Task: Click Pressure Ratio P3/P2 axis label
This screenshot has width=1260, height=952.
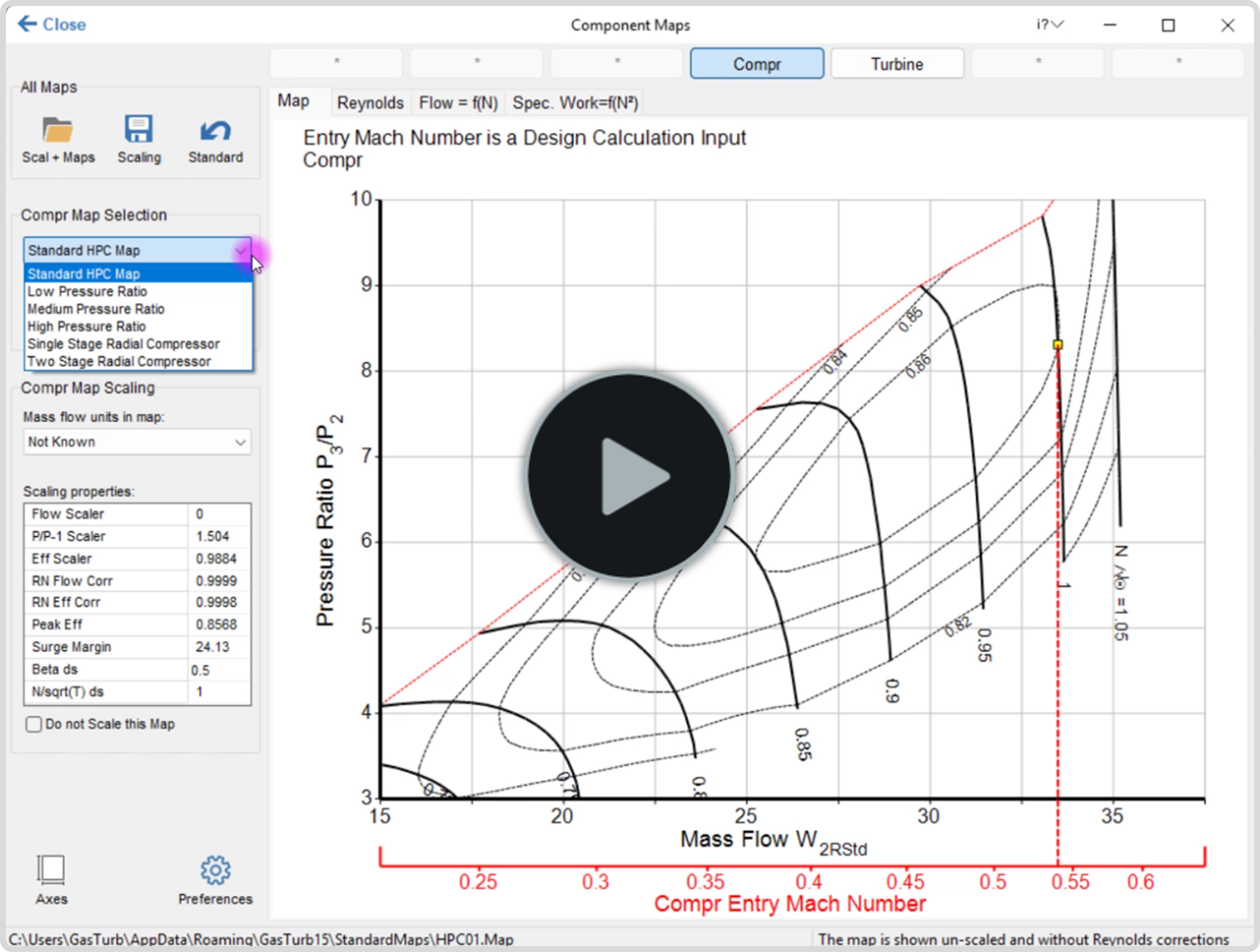Action: pos(329,520)
